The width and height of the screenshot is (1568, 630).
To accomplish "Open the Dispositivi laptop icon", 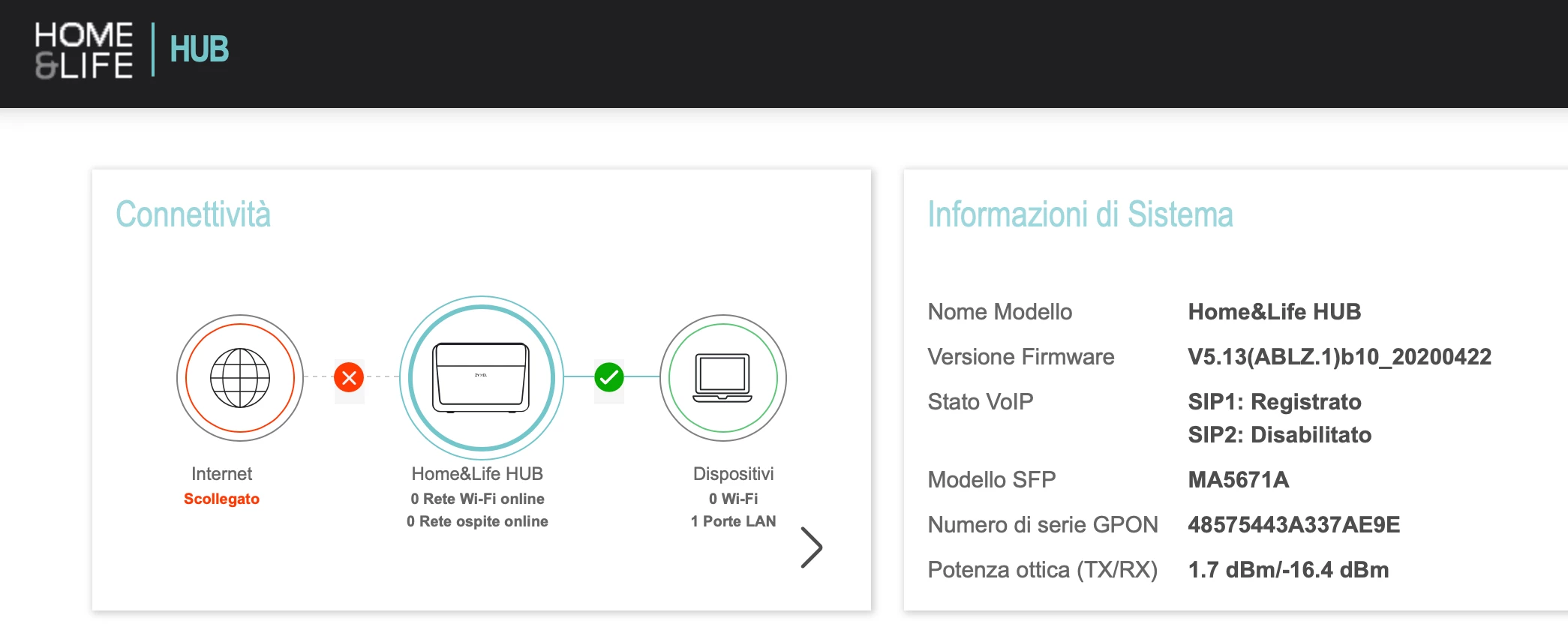I will (x=723, y=377).
